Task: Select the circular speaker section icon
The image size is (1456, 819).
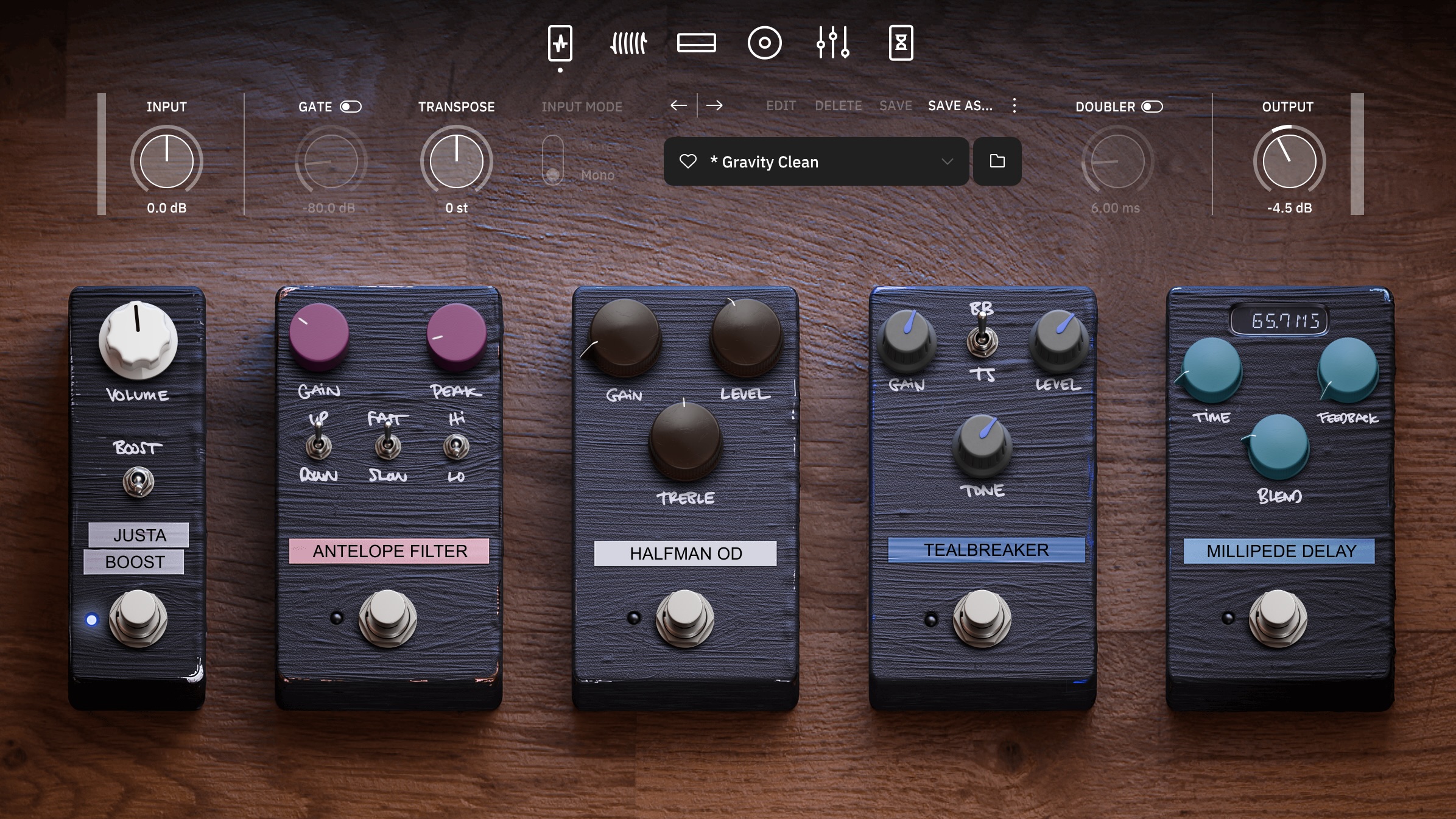Action: pos(764,43)
